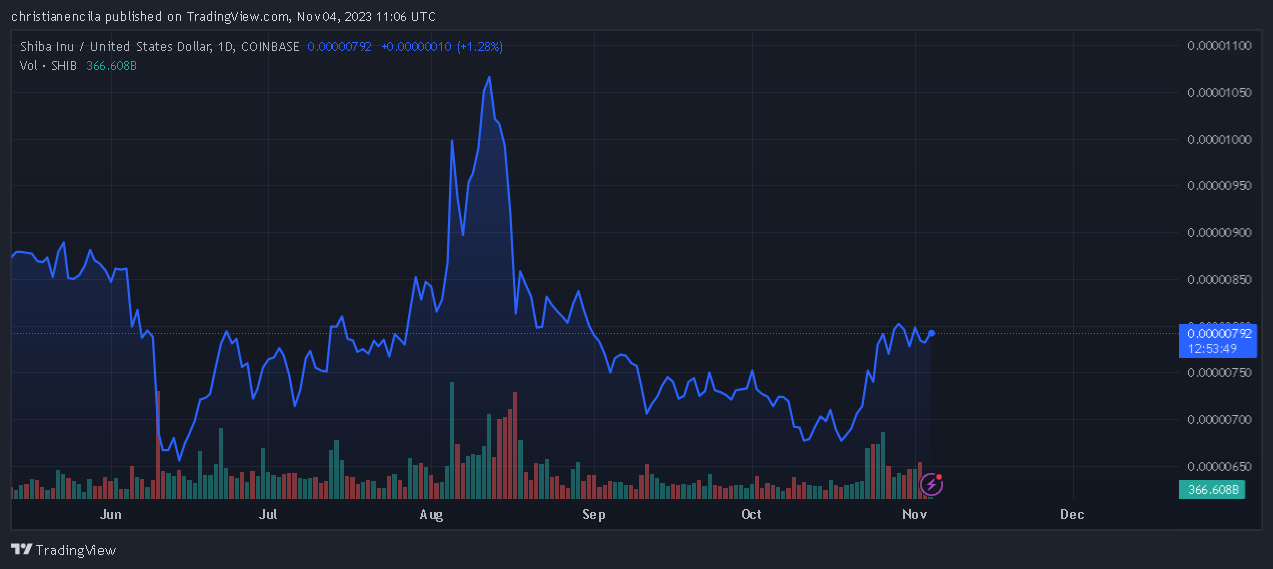Click the purple lightning bolt event icon
The width and height of the screenshot is (1273, 569).
pos(931,485)
